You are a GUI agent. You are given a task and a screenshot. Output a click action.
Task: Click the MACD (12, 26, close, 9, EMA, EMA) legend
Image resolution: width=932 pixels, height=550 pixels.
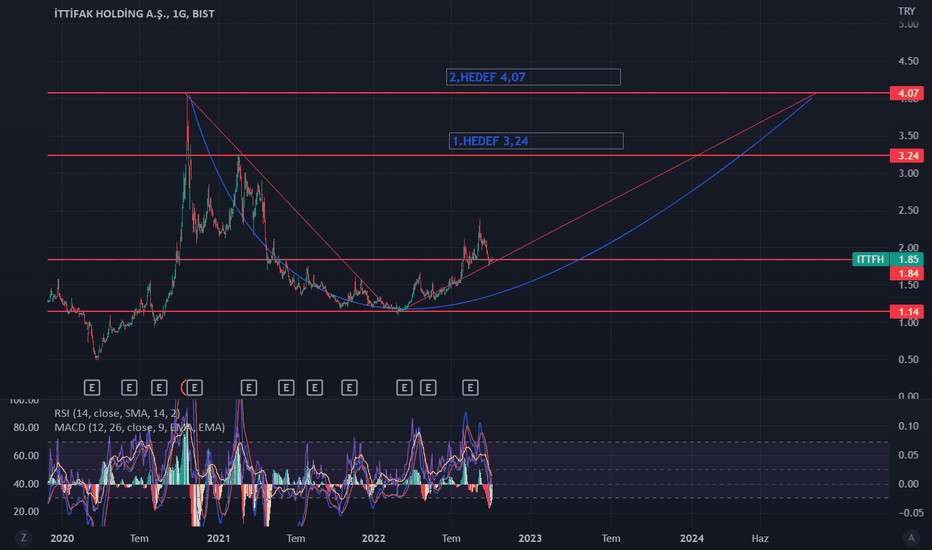(140, 428)
